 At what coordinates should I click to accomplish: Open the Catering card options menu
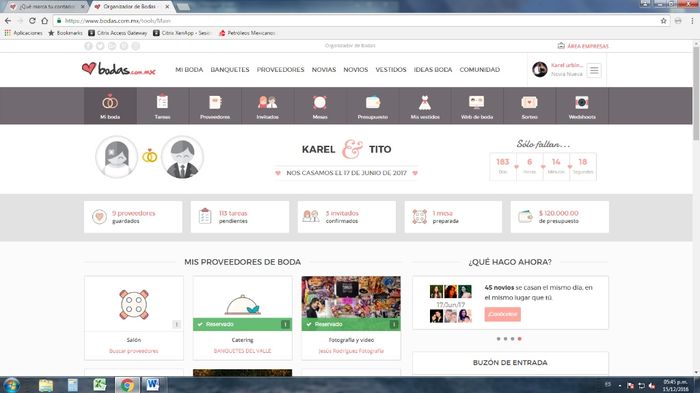(x=285, y=324)
